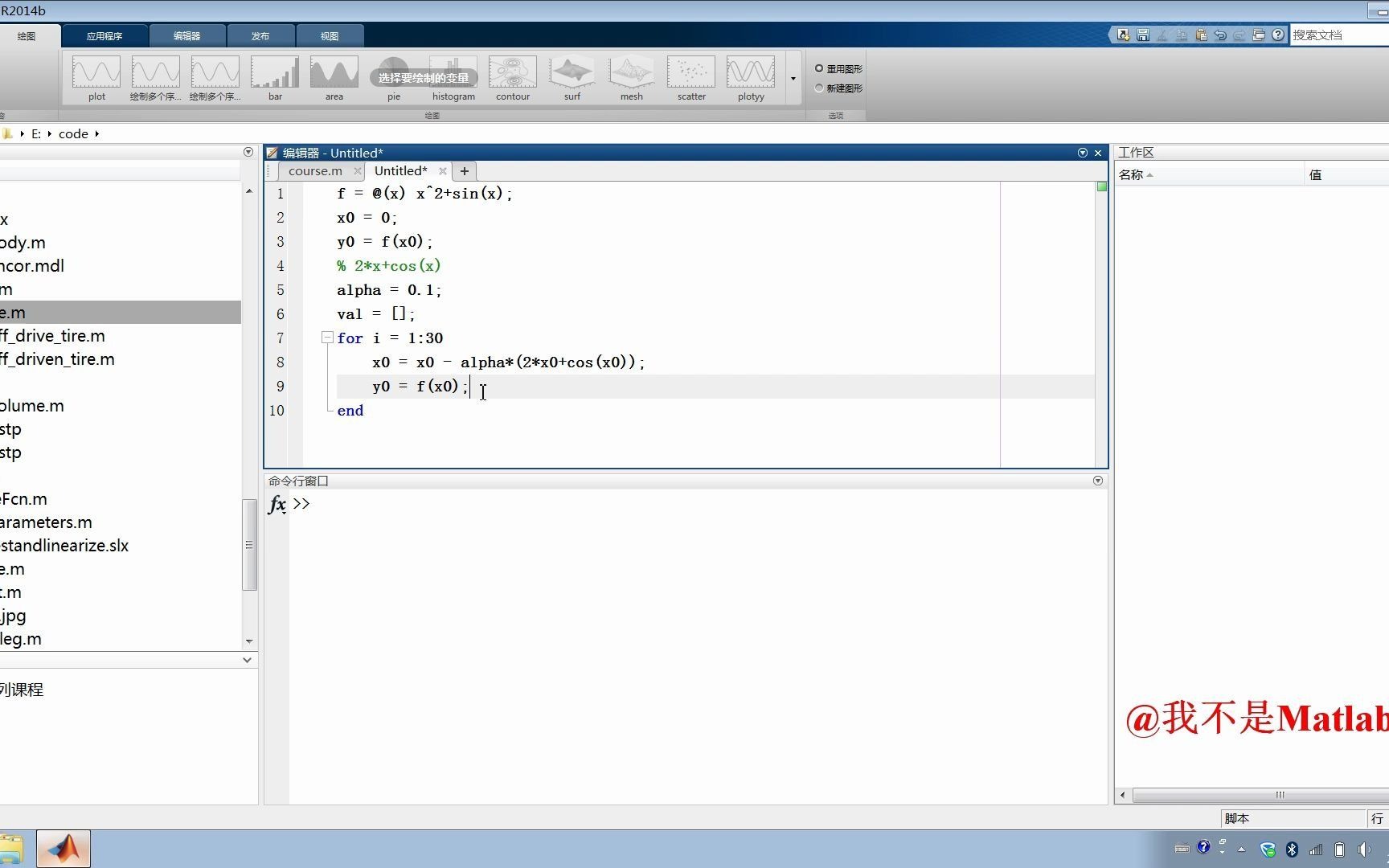Close the editor panel
The image size is (1389, 868).
click(x=1098, y=153)
